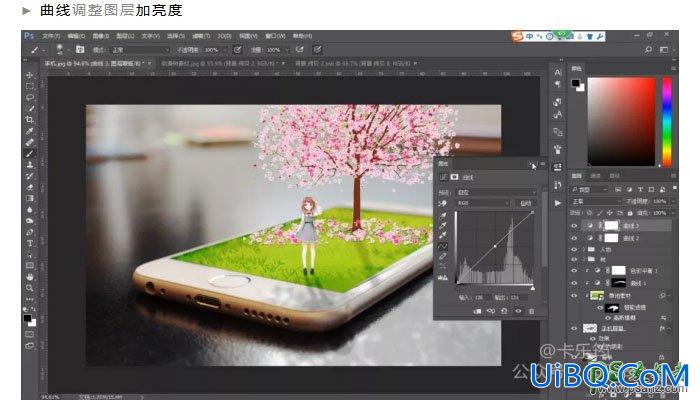The height and width of the screenshot is (400, 700).
Task: Change screen mode icon in toolbar
Action: [30, 346]
